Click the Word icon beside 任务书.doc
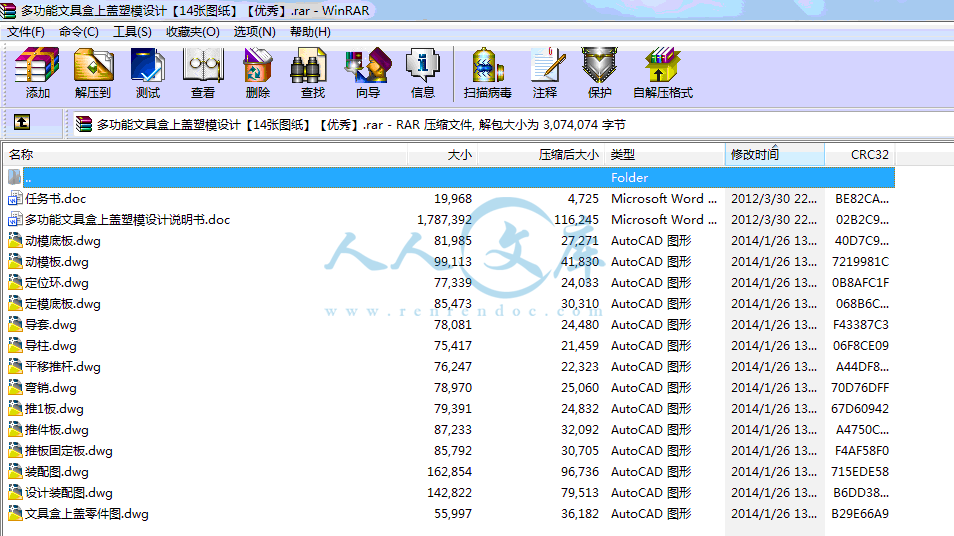 pos(15,198)
